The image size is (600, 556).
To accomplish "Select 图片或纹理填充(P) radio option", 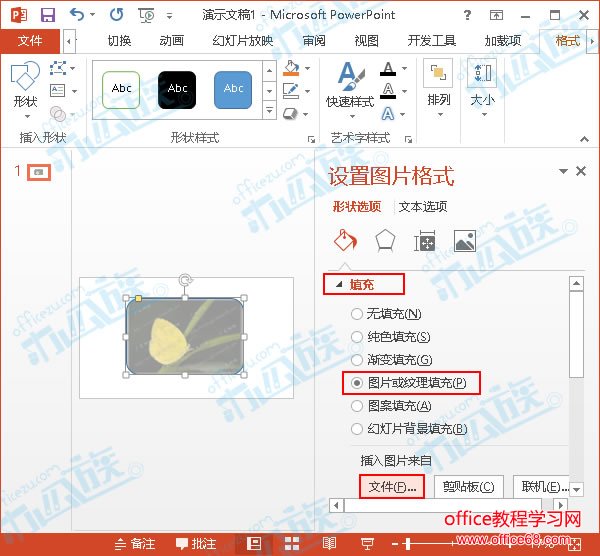I will tap(409, 383).
